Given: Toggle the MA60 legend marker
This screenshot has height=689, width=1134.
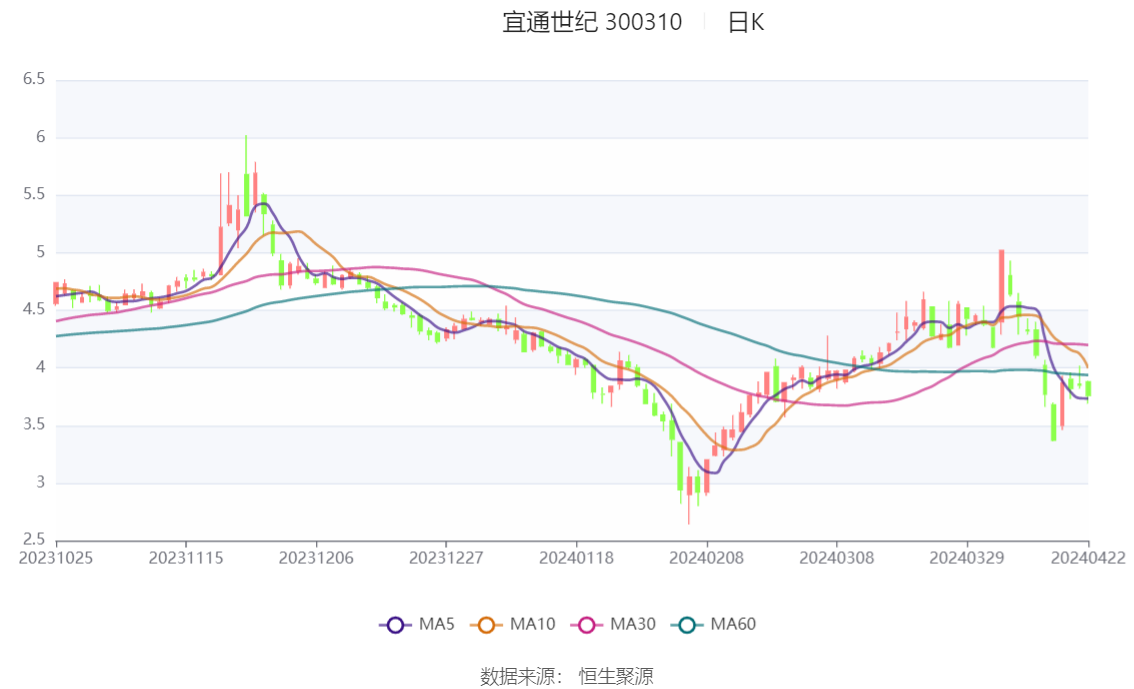Looking at the screenshot, I should 686,625.
